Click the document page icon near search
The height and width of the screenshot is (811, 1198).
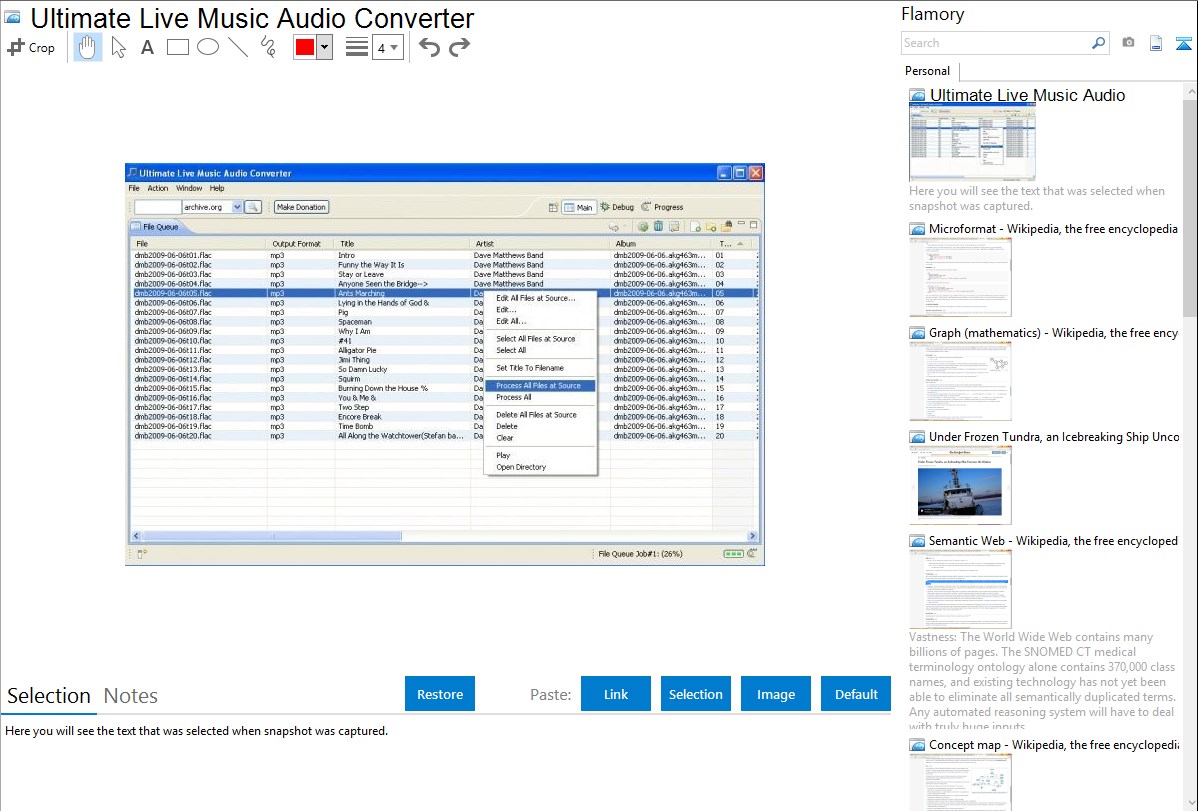click(1156, 43)
